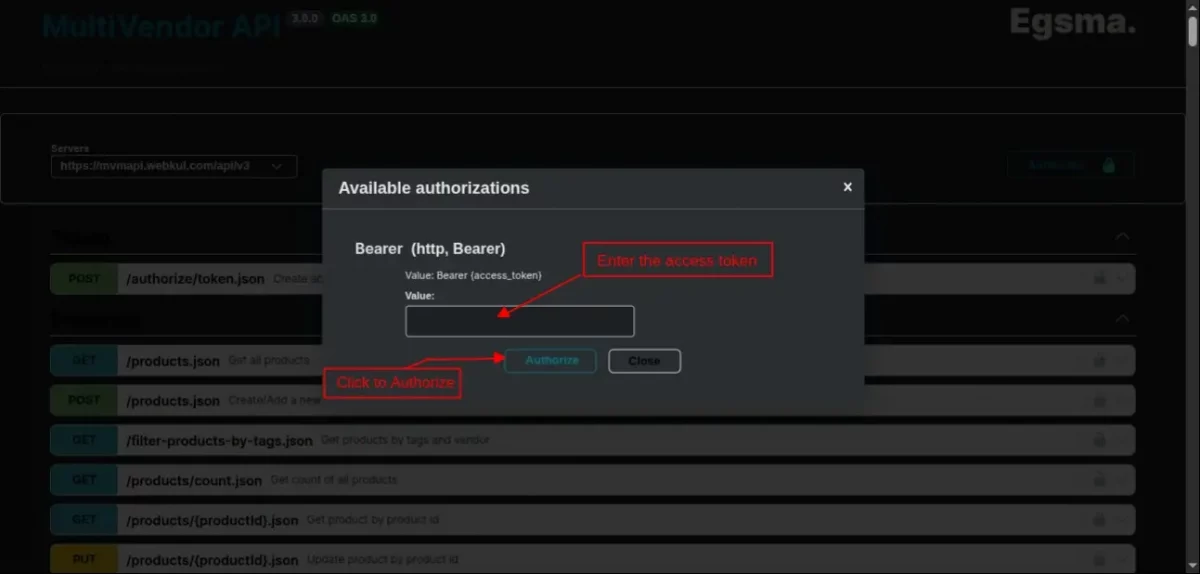Open the /filter-products-by-tags.json endpoint

219,440
